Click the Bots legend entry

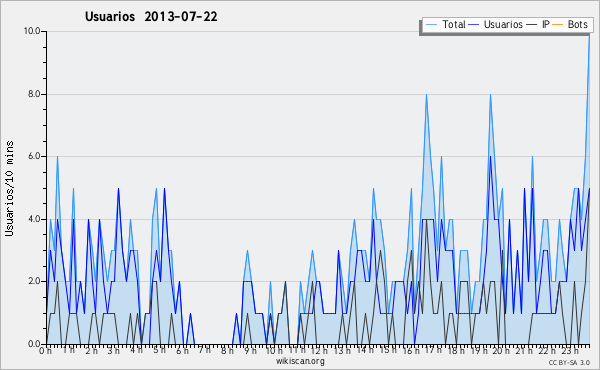tap(570, 24)
